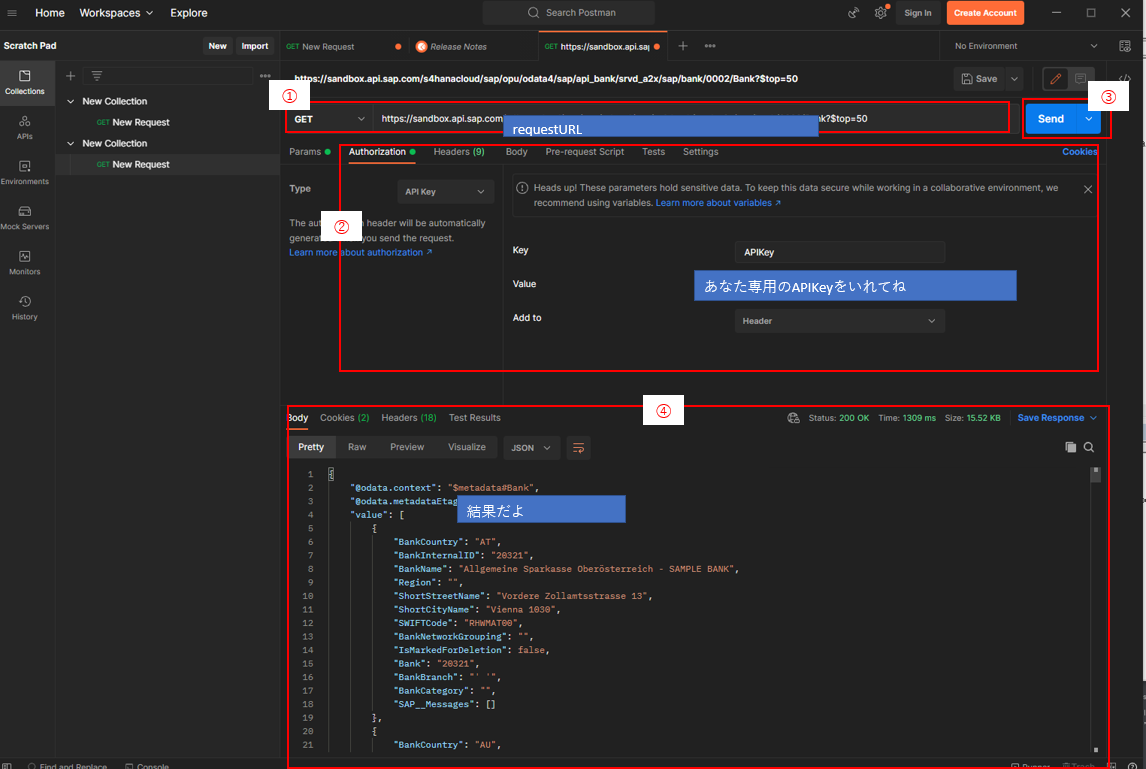Click the Import button
The width and height of the screenshot is (1146, 769).
(255, 46)
